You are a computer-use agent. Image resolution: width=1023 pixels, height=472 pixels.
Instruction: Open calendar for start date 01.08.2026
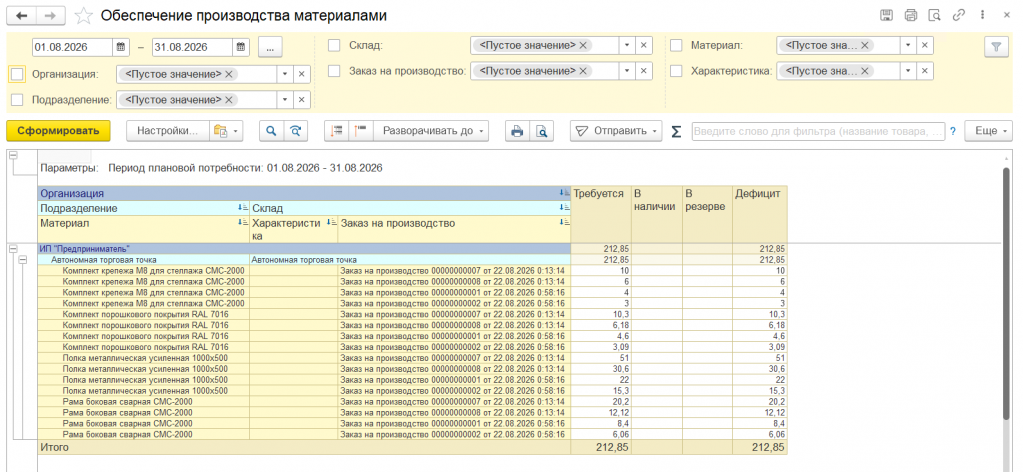(x=121, y=47)
